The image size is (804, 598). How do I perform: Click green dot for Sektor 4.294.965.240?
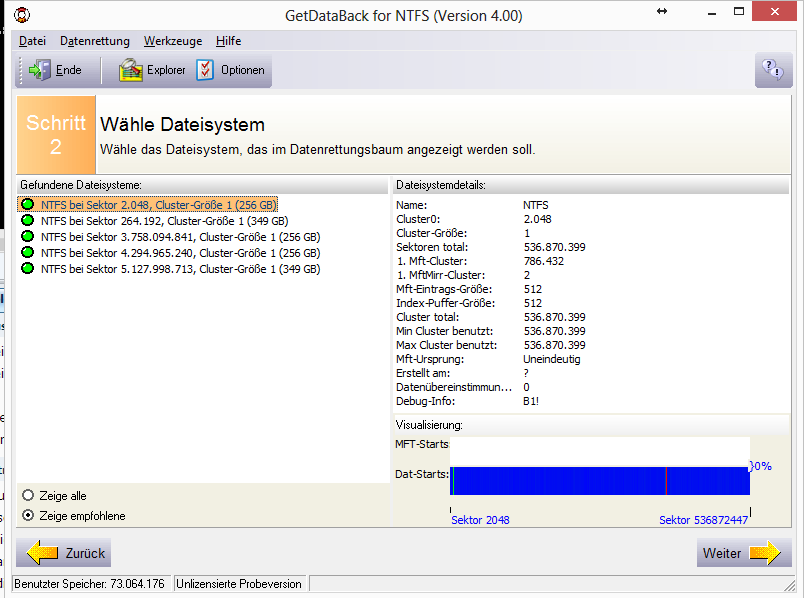coord(27,252)
